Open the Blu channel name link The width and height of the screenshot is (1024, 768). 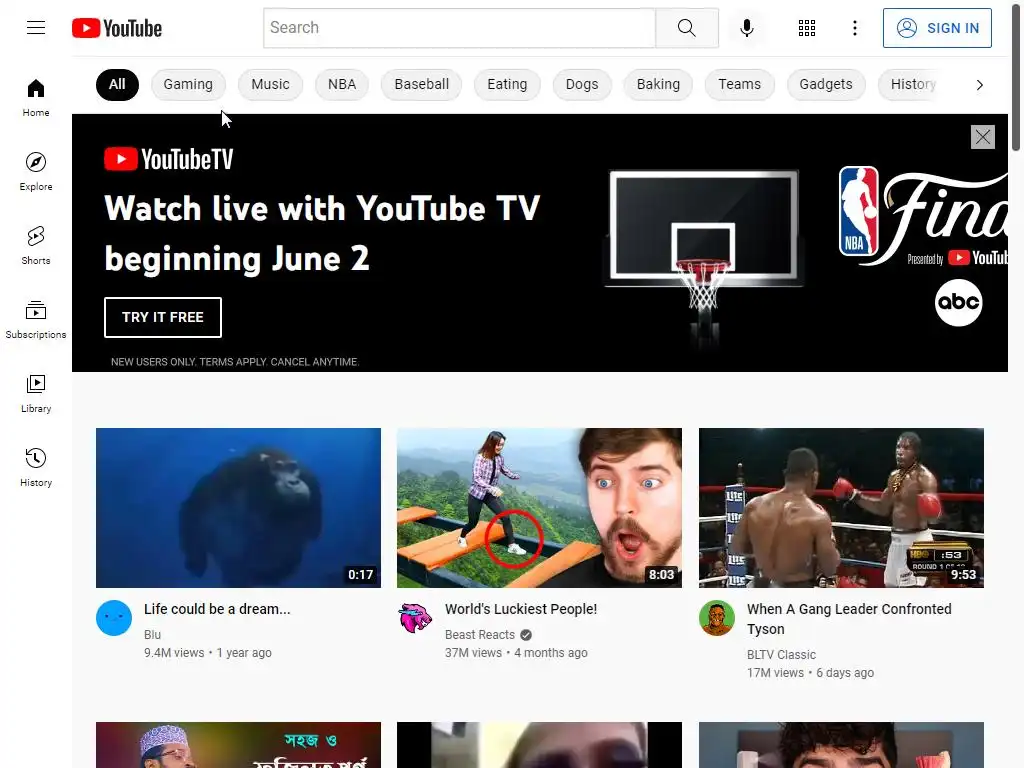152,635
